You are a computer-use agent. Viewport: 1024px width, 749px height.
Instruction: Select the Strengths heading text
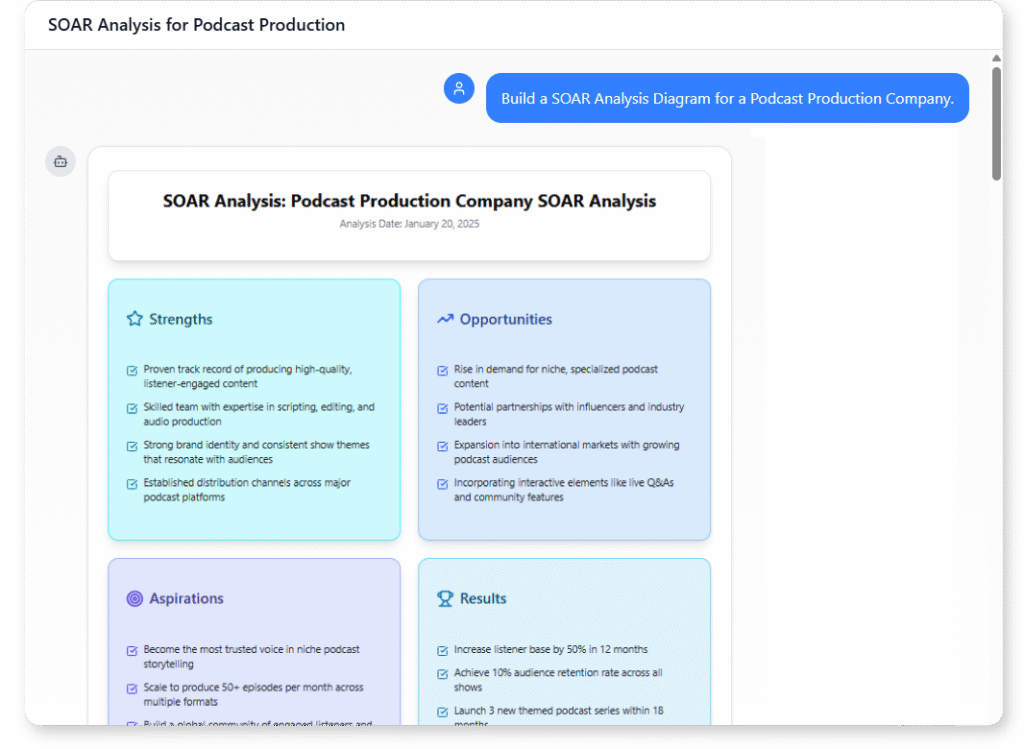181,319
